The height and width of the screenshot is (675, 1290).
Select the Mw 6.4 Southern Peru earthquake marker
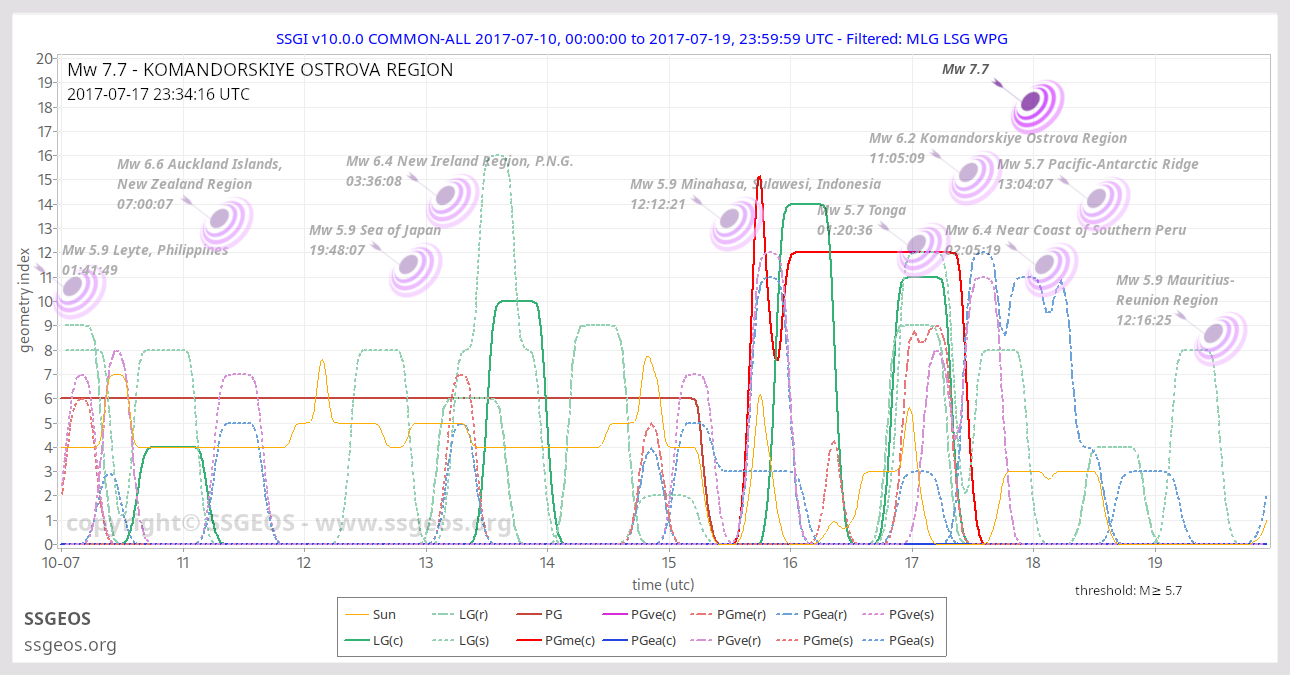(1050, 268)
